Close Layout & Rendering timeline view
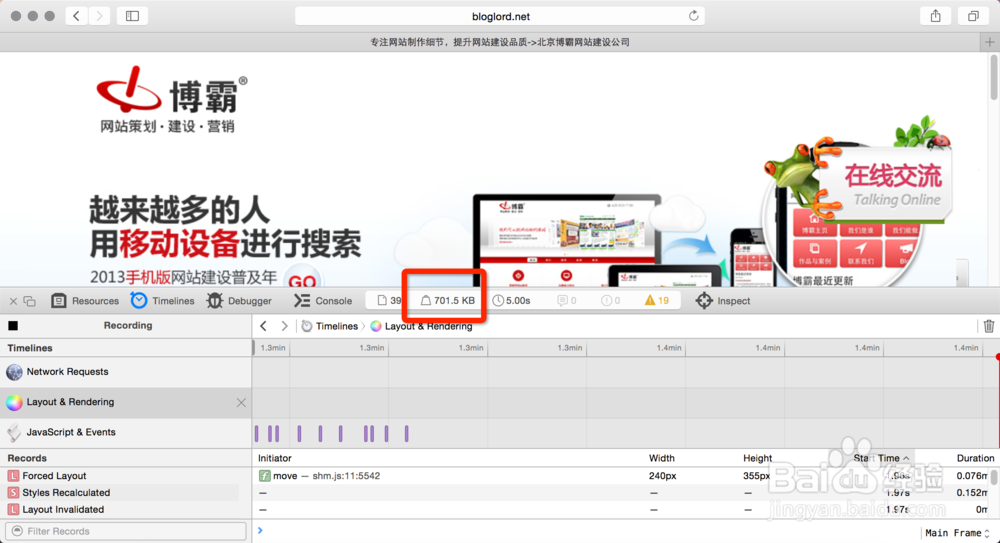The image size is (1000, 543). (241, 403)
